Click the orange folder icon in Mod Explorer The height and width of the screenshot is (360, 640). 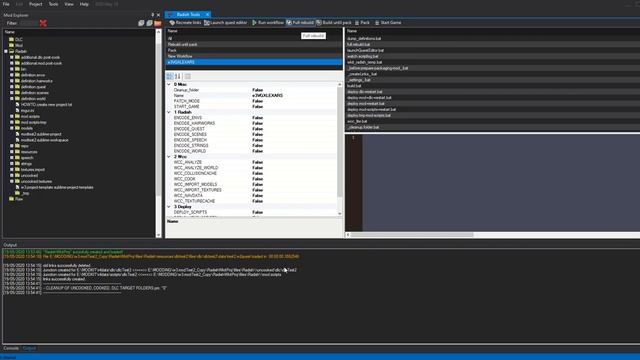pos(158,23)
